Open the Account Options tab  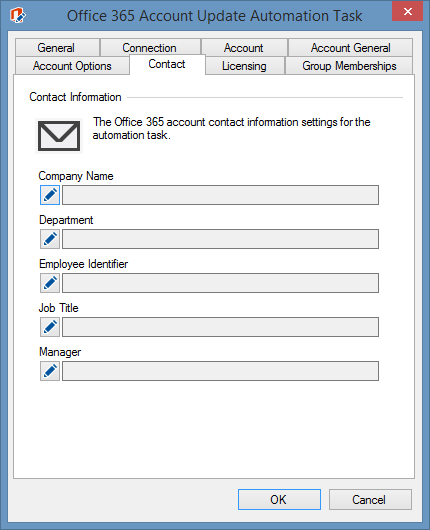coord(72,66)
